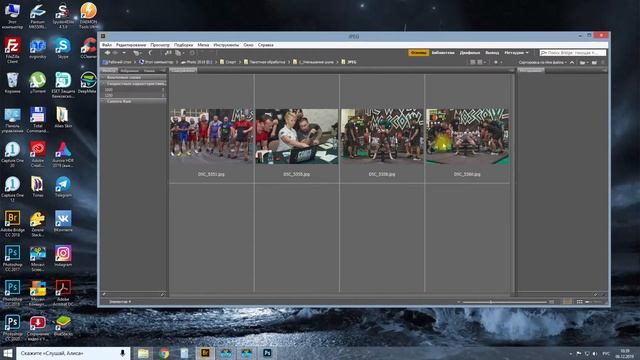The height and width of the screenshot is (360, 640).
Task: Switch to the Диафильм workspace
Action: [470, 53]
